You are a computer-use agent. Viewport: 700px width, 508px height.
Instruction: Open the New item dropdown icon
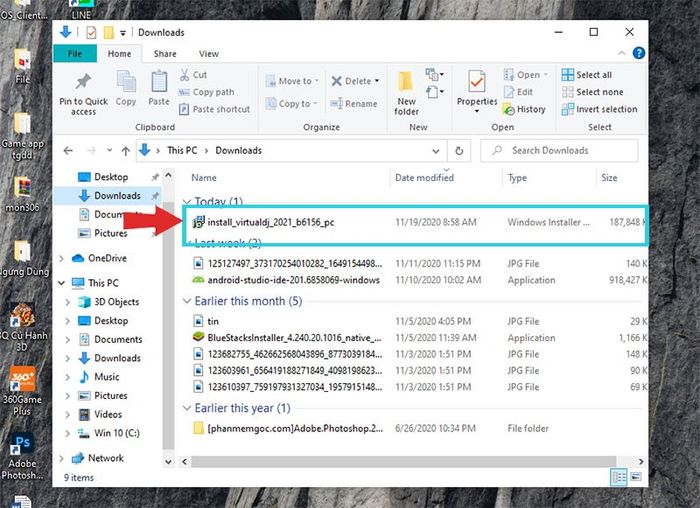(x=434, y=74)
